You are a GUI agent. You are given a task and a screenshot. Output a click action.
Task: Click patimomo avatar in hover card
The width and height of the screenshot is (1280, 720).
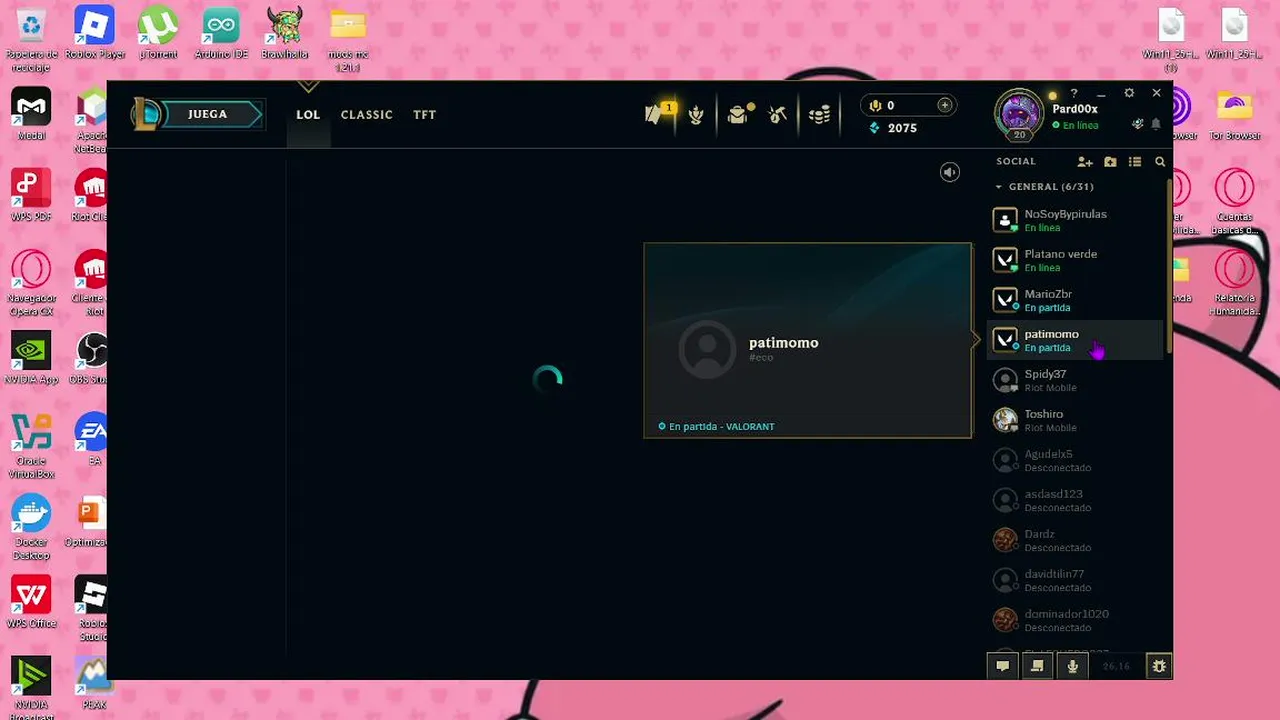coord(707,350)
